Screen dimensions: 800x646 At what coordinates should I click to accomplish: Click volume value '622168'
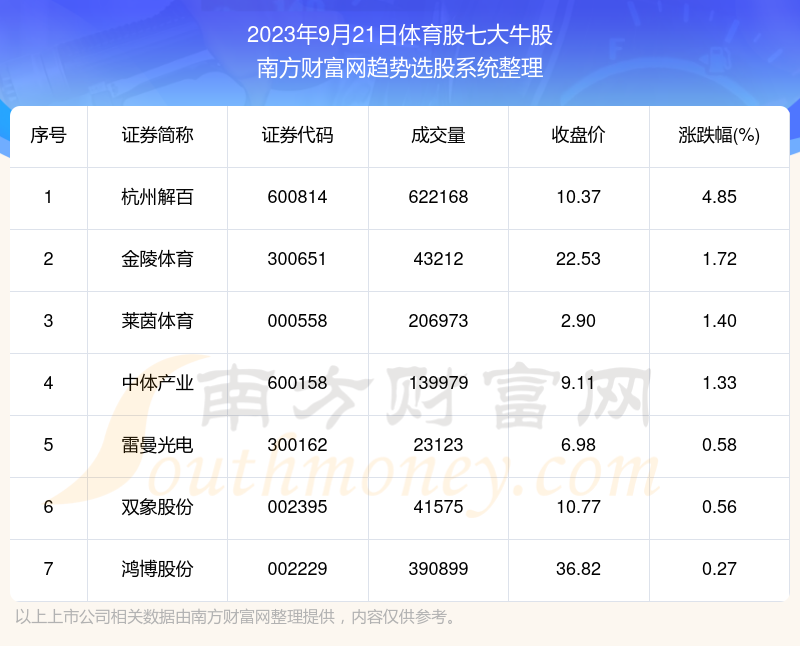pyautogui.click(x=438, y=197)
